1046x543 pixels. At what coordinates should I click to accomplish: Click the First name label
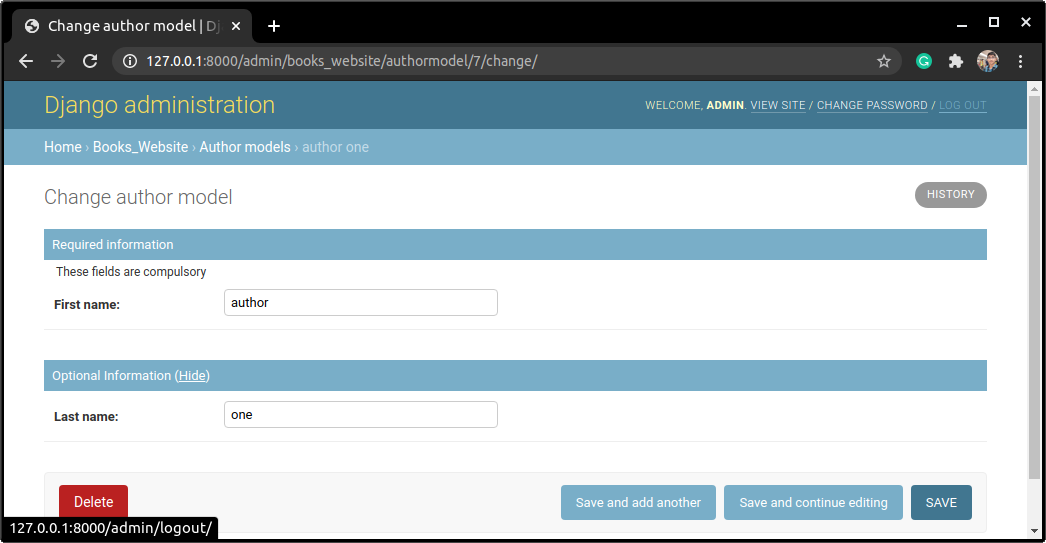[x=87, y=305]
